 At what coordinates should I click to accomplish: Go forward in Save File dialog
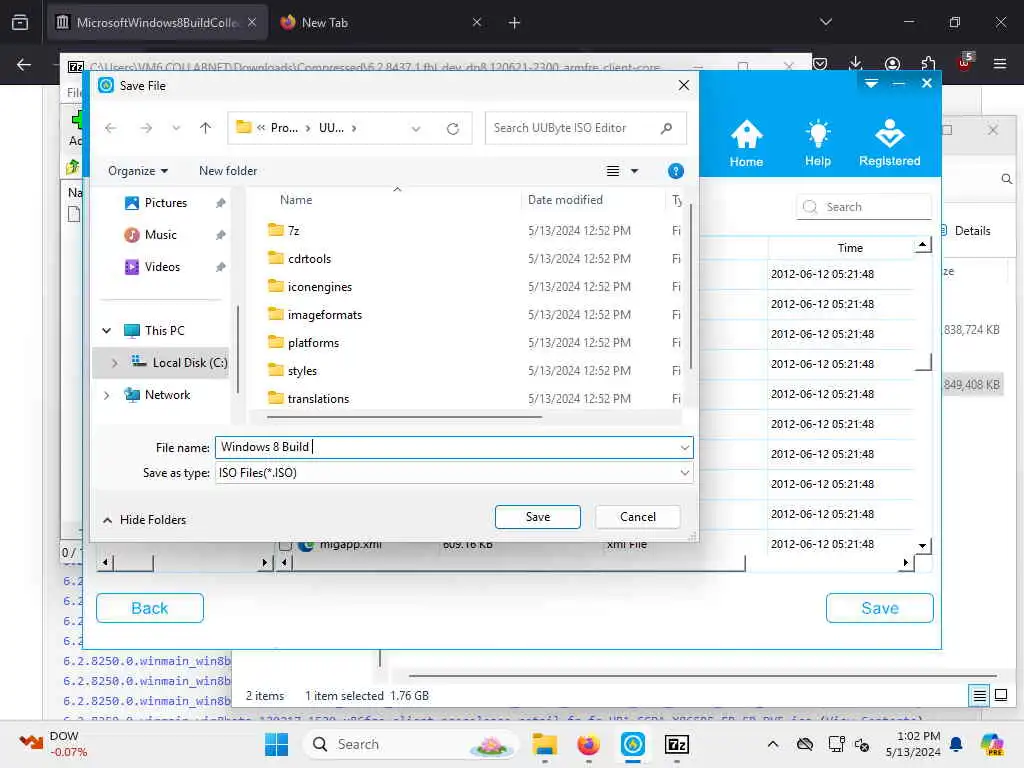[146, 128]
